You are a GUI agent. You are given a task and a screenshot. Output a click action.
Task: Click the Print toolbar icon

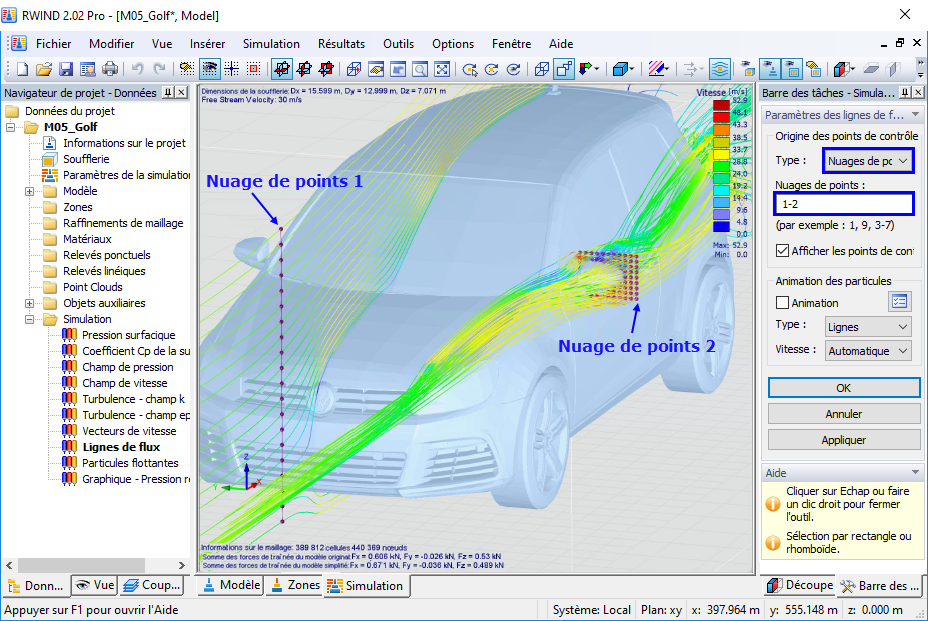[109, 69]
